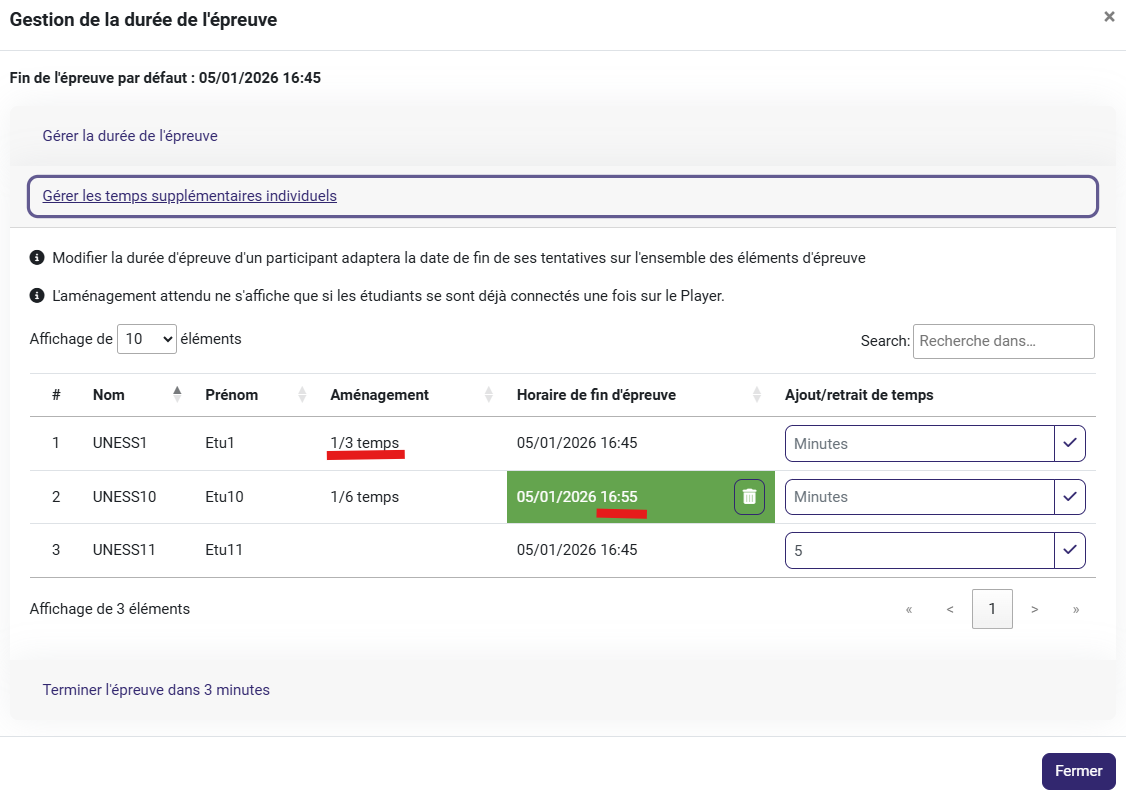
Task: Delete the extra time for UNESS10
Action: (x=749, y=497)
